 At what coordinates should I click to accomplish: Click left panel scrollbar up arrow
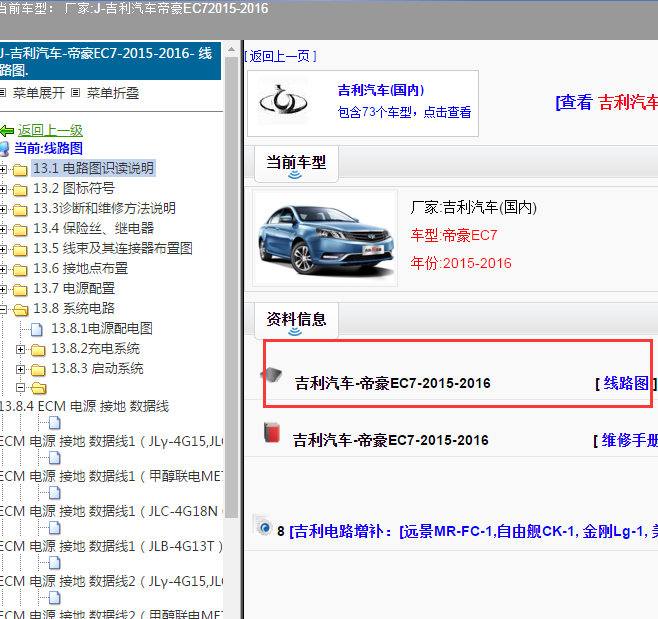coord(231,50)
